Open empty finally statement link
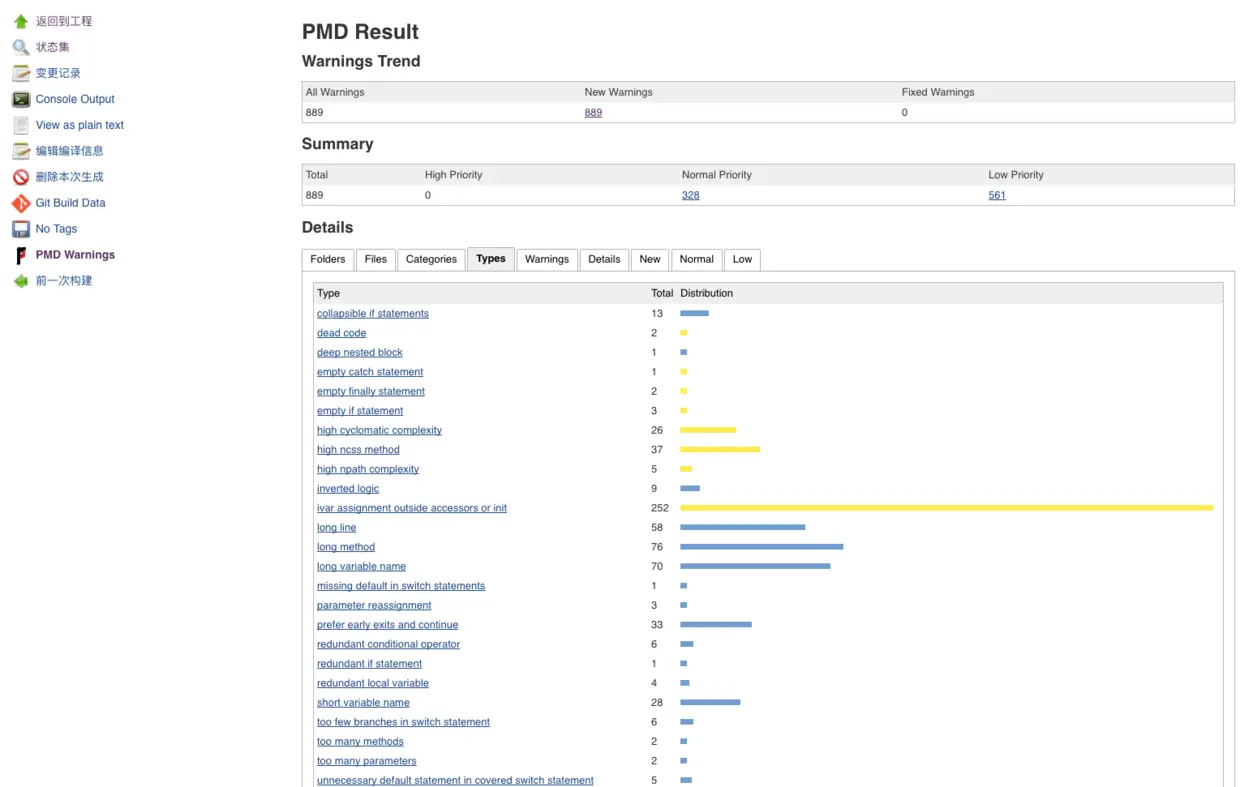 (x=371, y=392)
